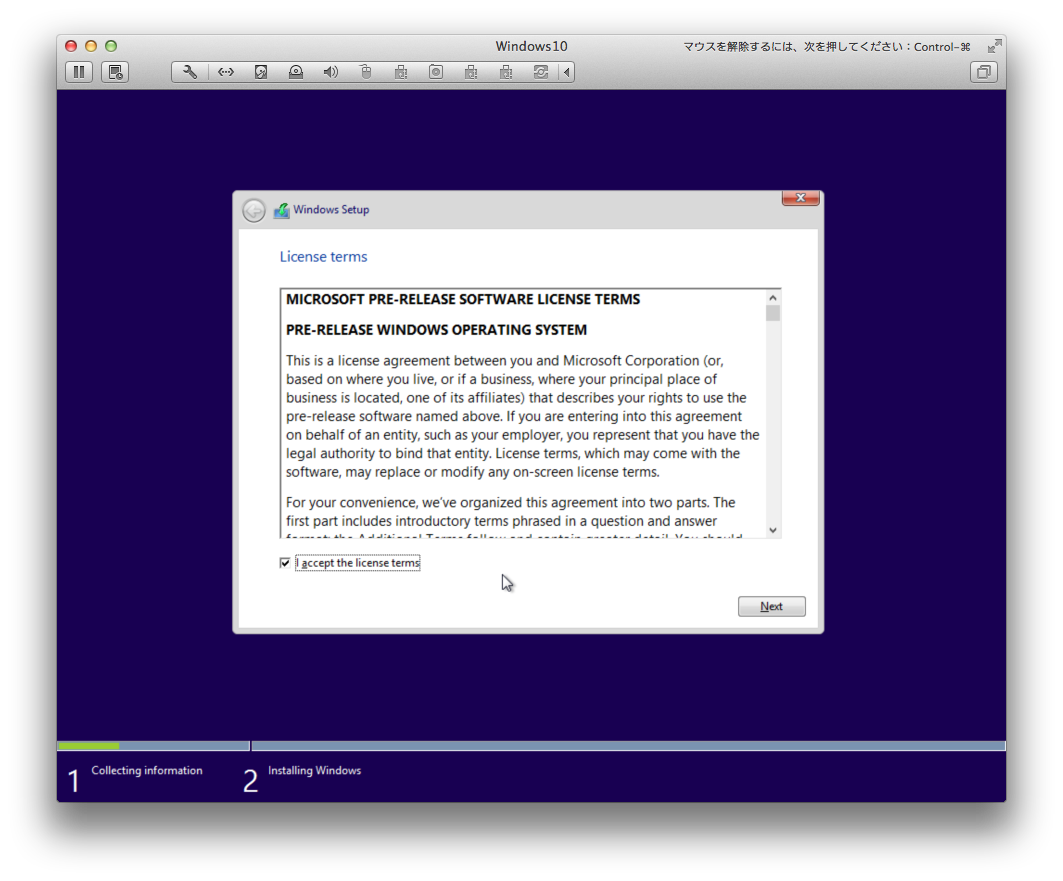Screen dimensions: 1063x881
Task: Open virtual machine settings wrench icon
Action: click(190, 72)
